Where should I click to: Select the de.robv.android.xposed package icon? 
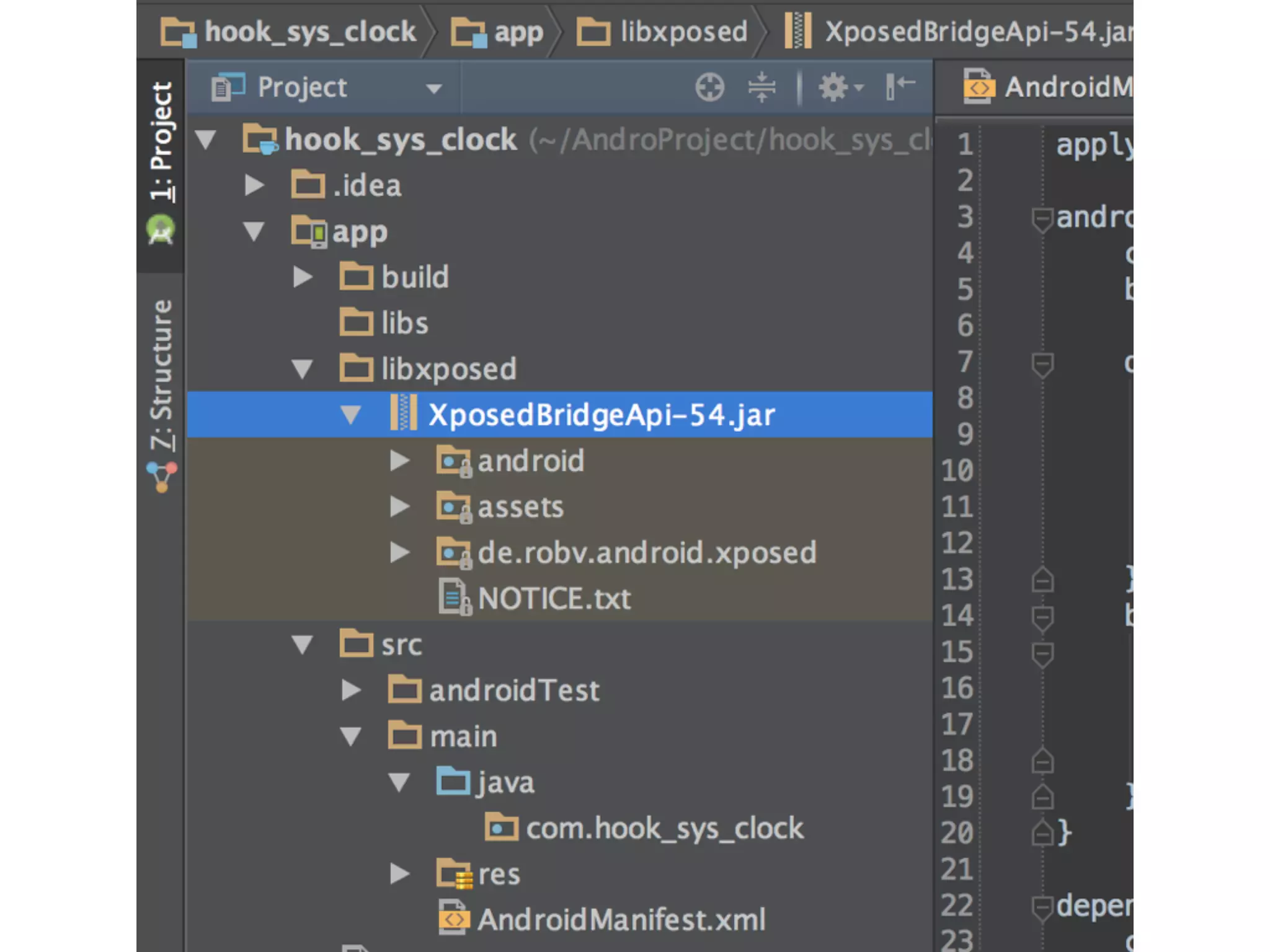pos(454,553)
